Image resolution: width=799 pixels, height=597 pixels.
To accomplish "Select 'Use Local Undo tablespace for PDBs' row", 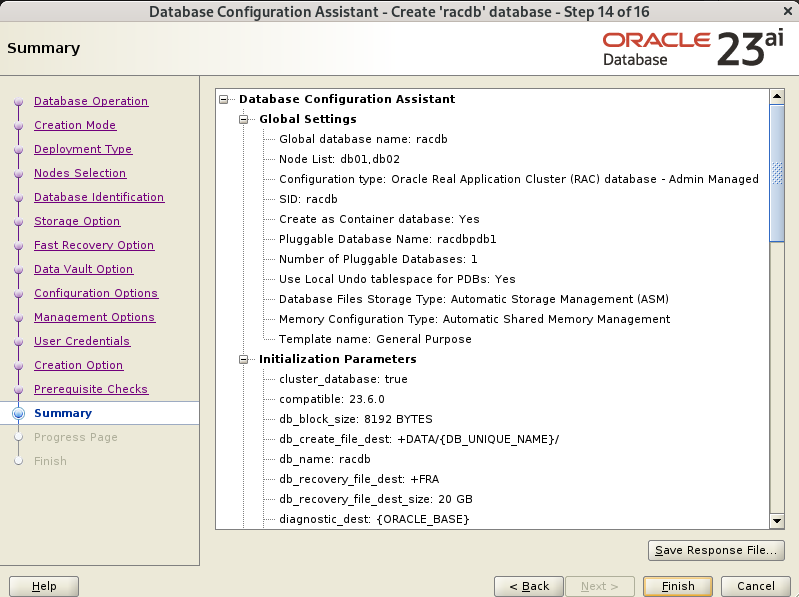I will [x=397, y=279].
